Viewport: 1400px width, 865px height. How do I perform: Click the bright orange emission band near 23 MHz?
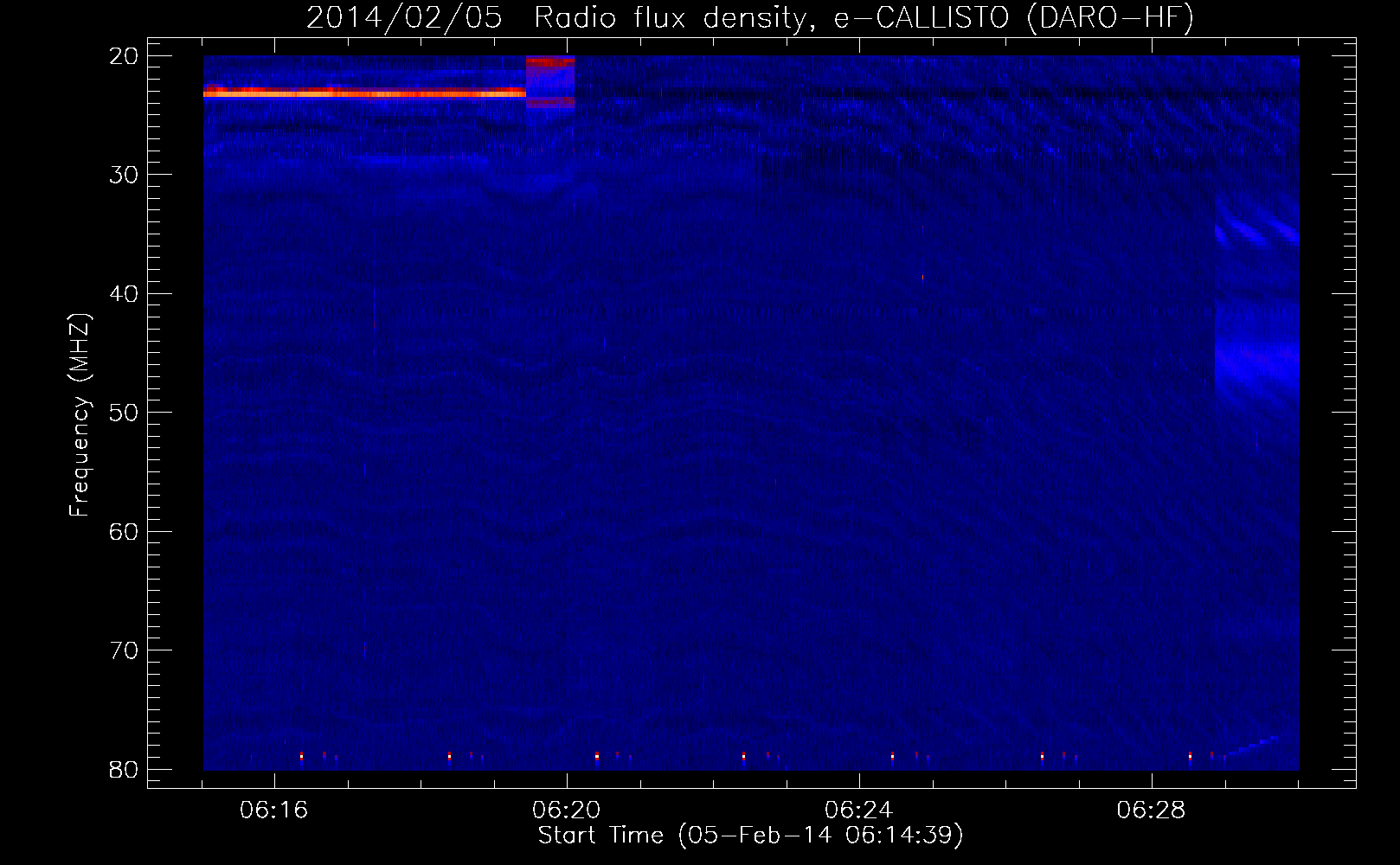[364, 93]
